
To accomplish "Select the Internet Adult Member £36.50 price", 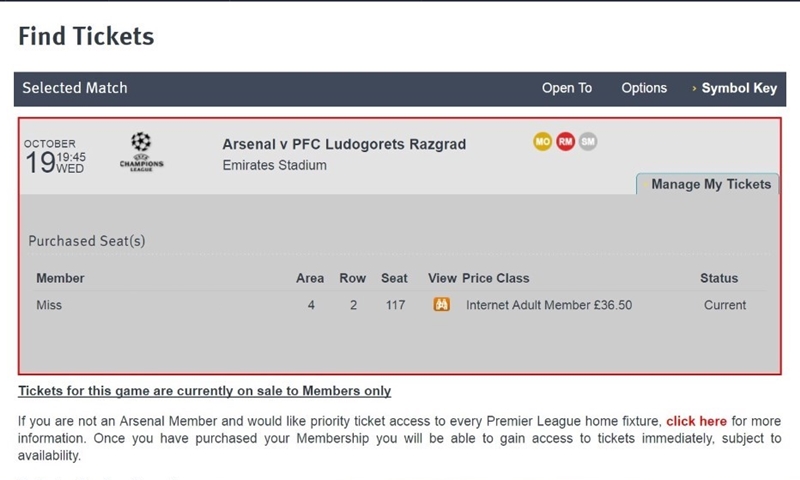I will coord(549,305).
